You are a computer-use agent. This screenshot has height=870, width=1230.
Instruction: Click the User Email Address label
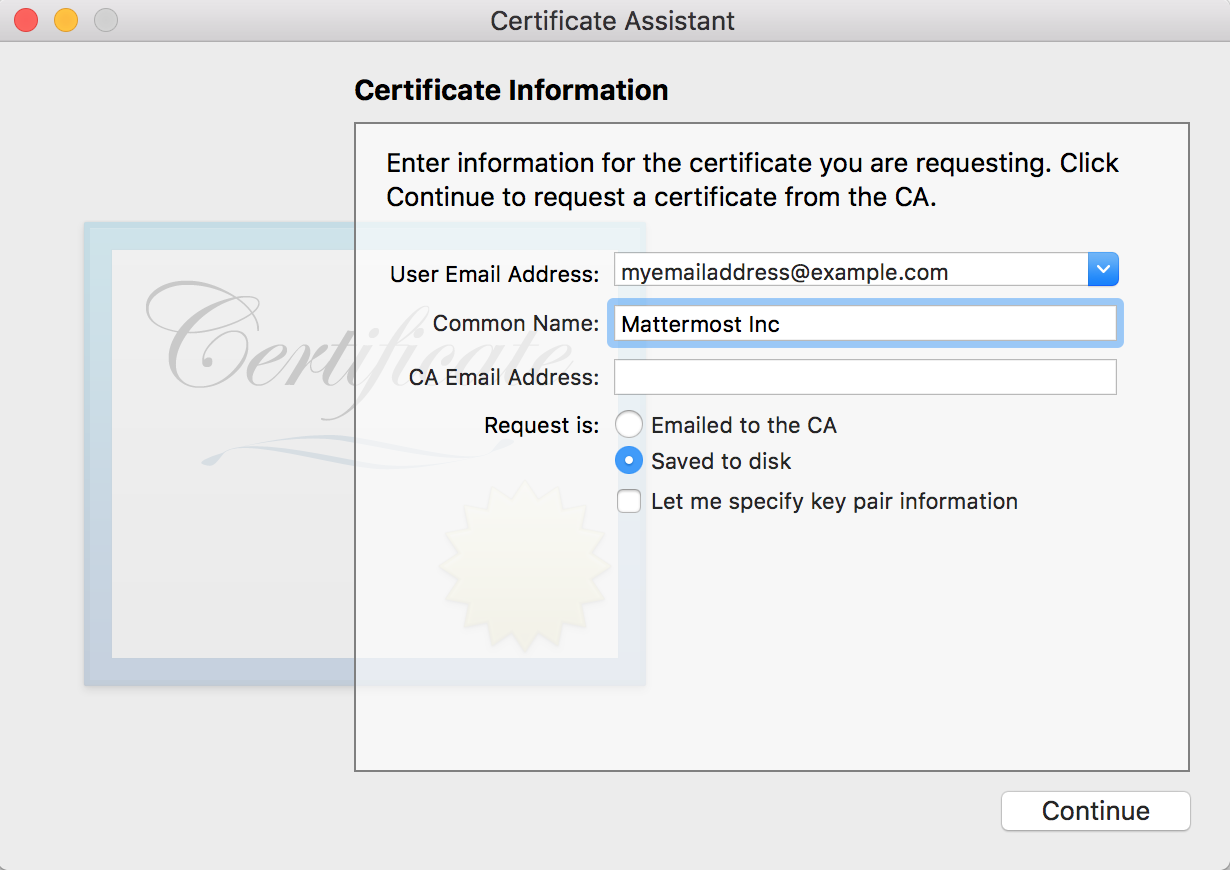tap(494, 273)
